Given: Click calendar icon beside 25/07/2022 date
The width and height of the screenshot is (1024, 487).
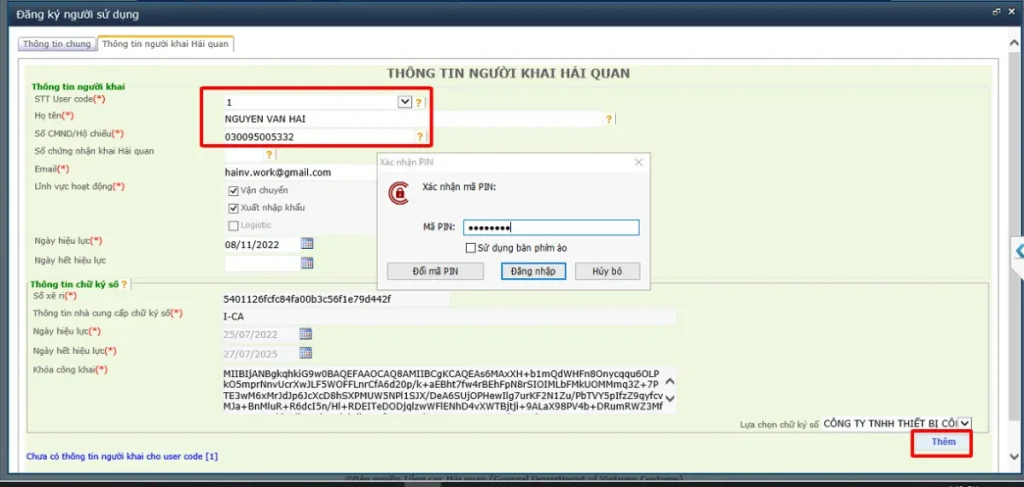Looking at the screenshot, I should tap(306, 334).
